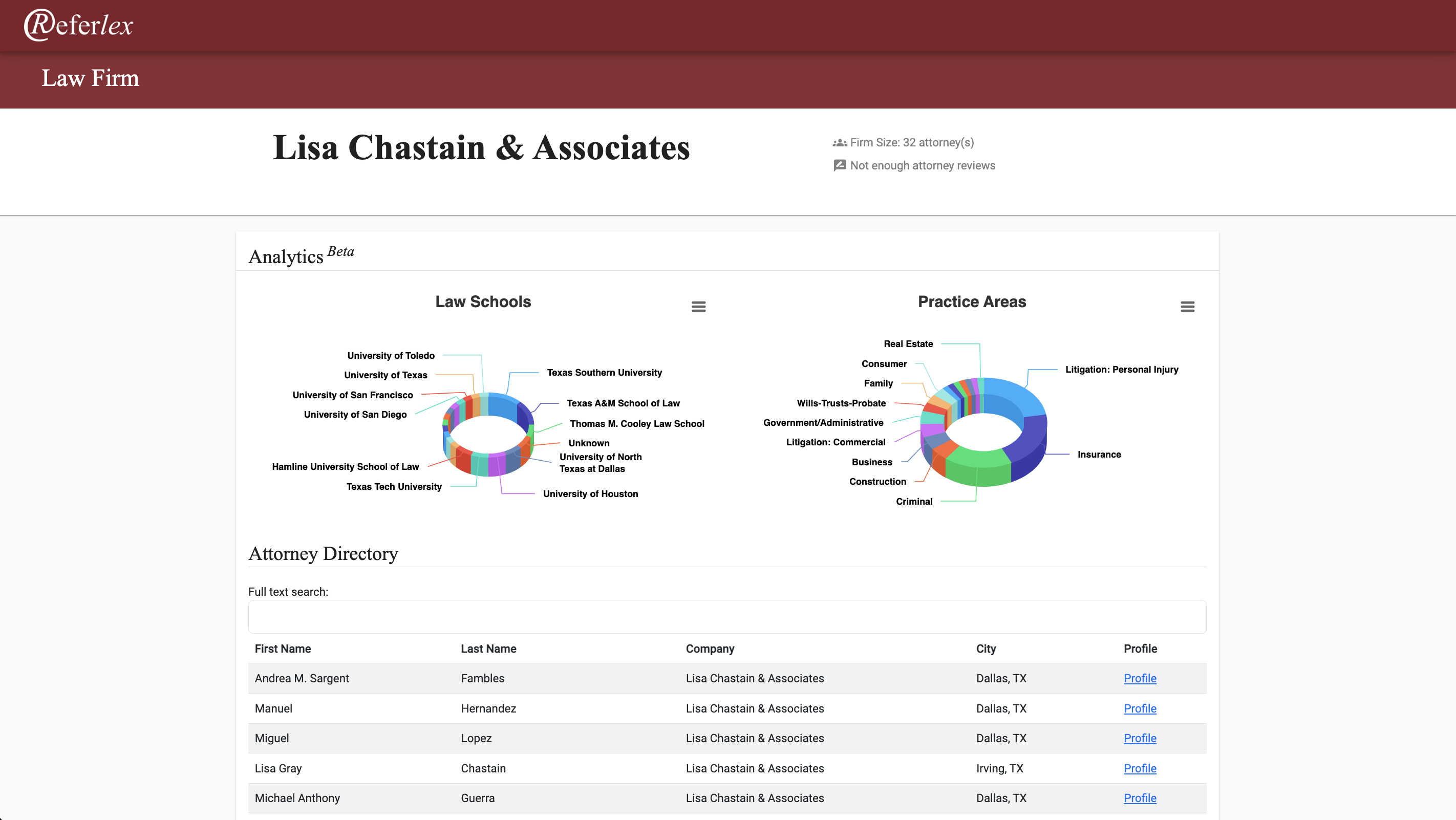Click the Attorney Directory heading
This screenshot has width=1456, height=820.
[323, 554]
